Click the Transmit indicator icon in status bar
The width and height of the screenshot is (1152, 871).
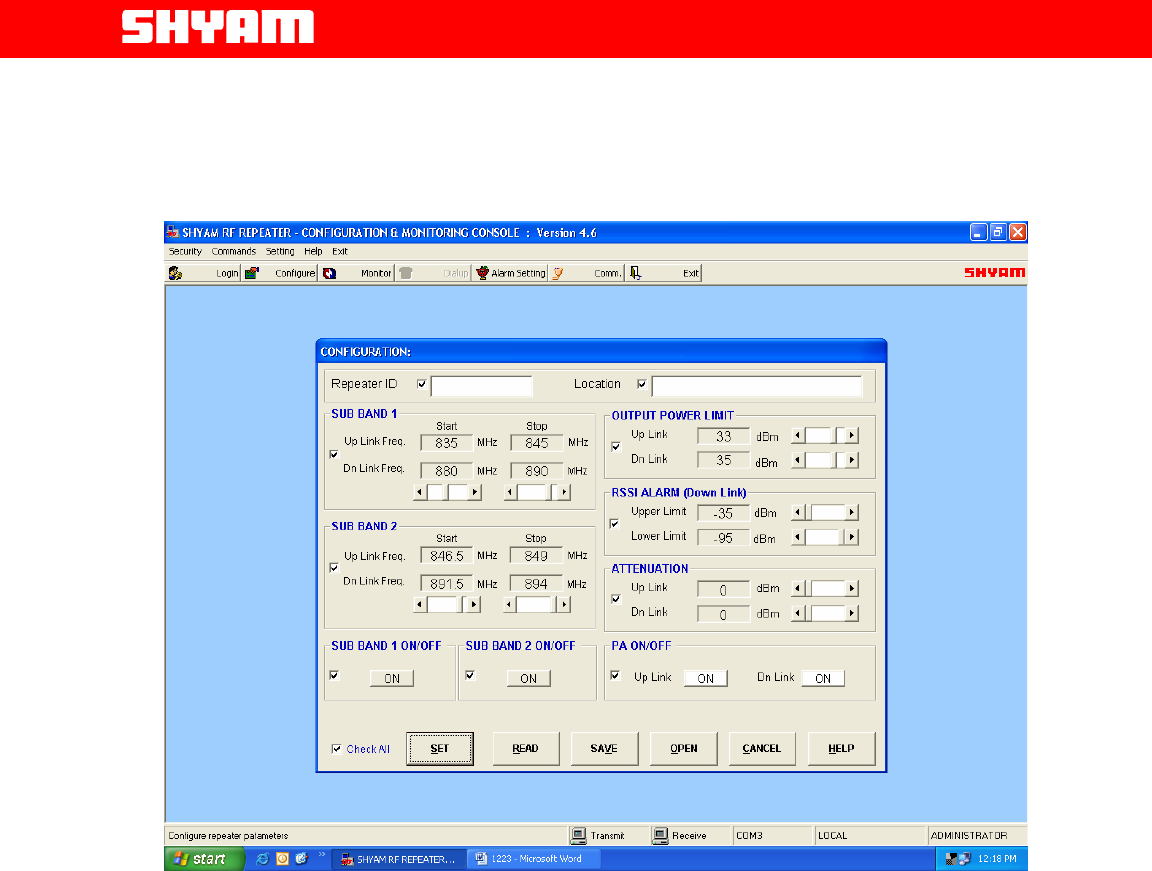[577, 835]
